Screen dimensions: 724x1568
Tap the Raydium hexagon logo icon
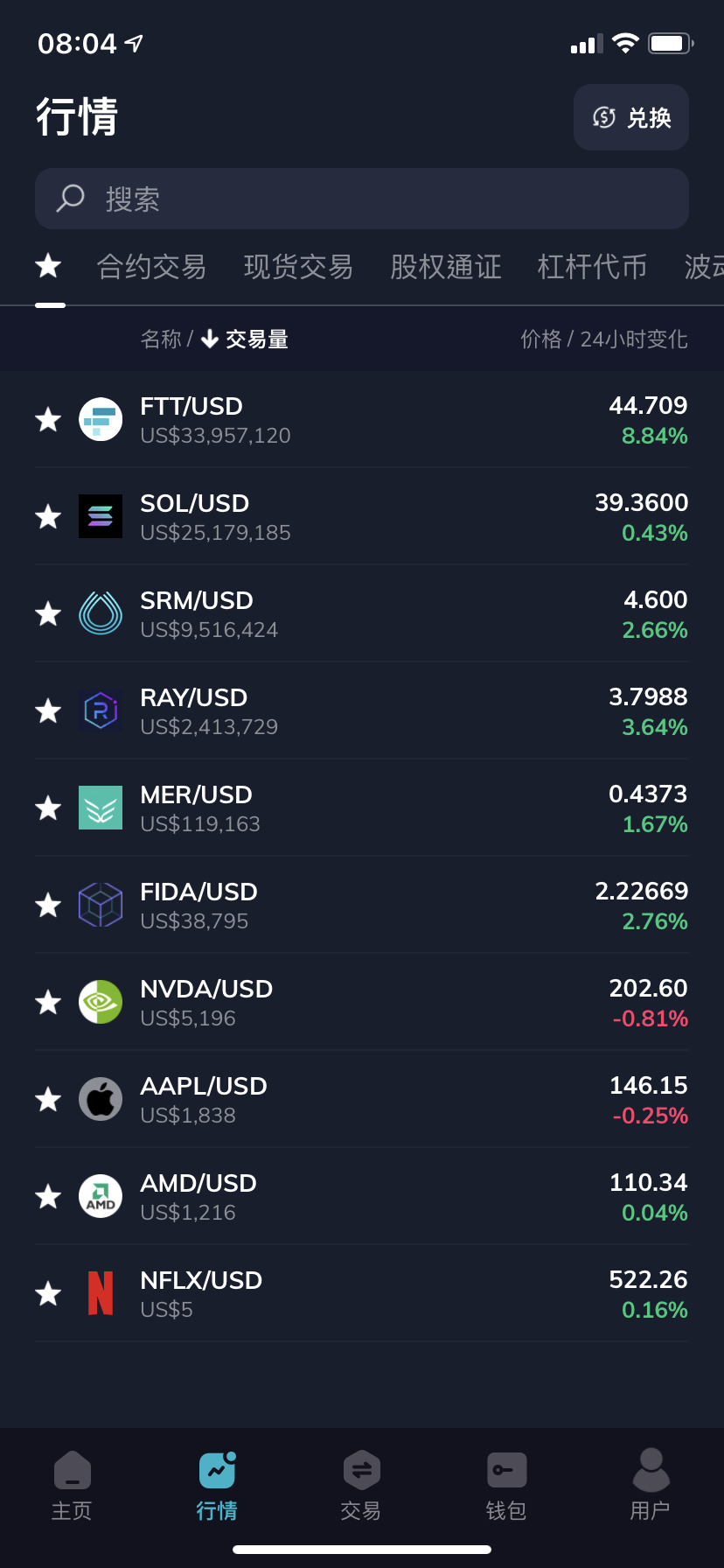[101, 710]
